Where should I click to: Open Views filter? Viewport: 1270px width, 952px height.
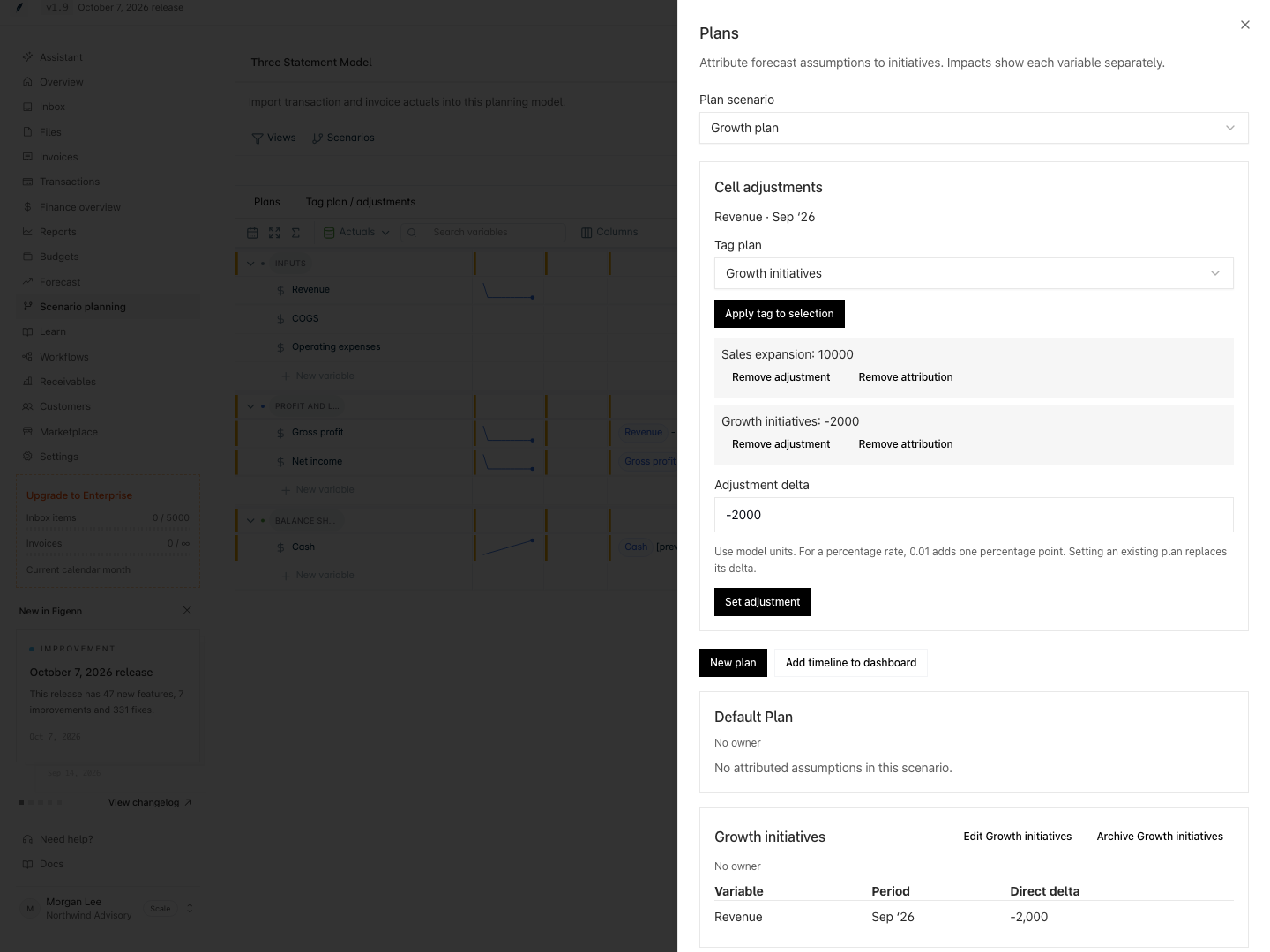(273, 138)
